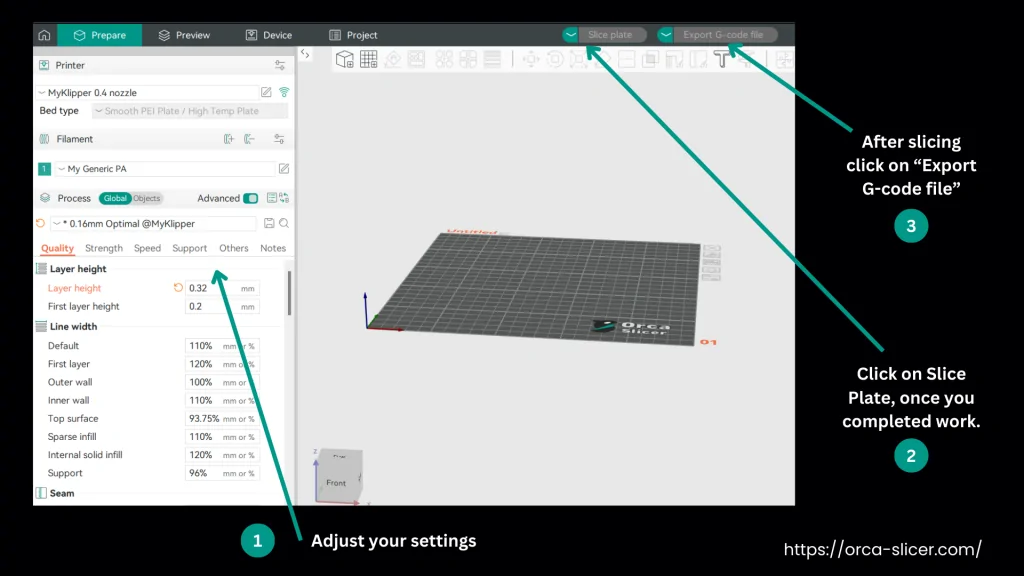Click filament number 1 color swatch

44,168
